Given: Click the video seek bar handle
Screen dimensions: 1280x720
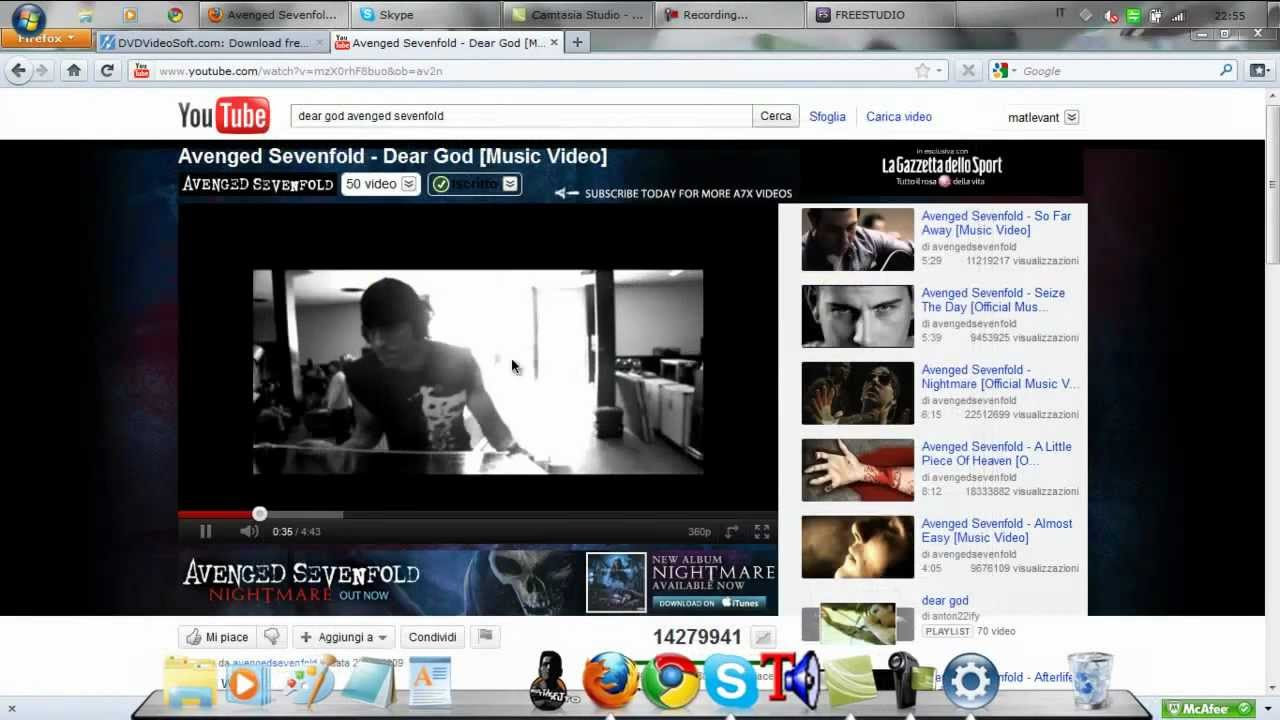Looking at the screenshot, I should (259, 513).
